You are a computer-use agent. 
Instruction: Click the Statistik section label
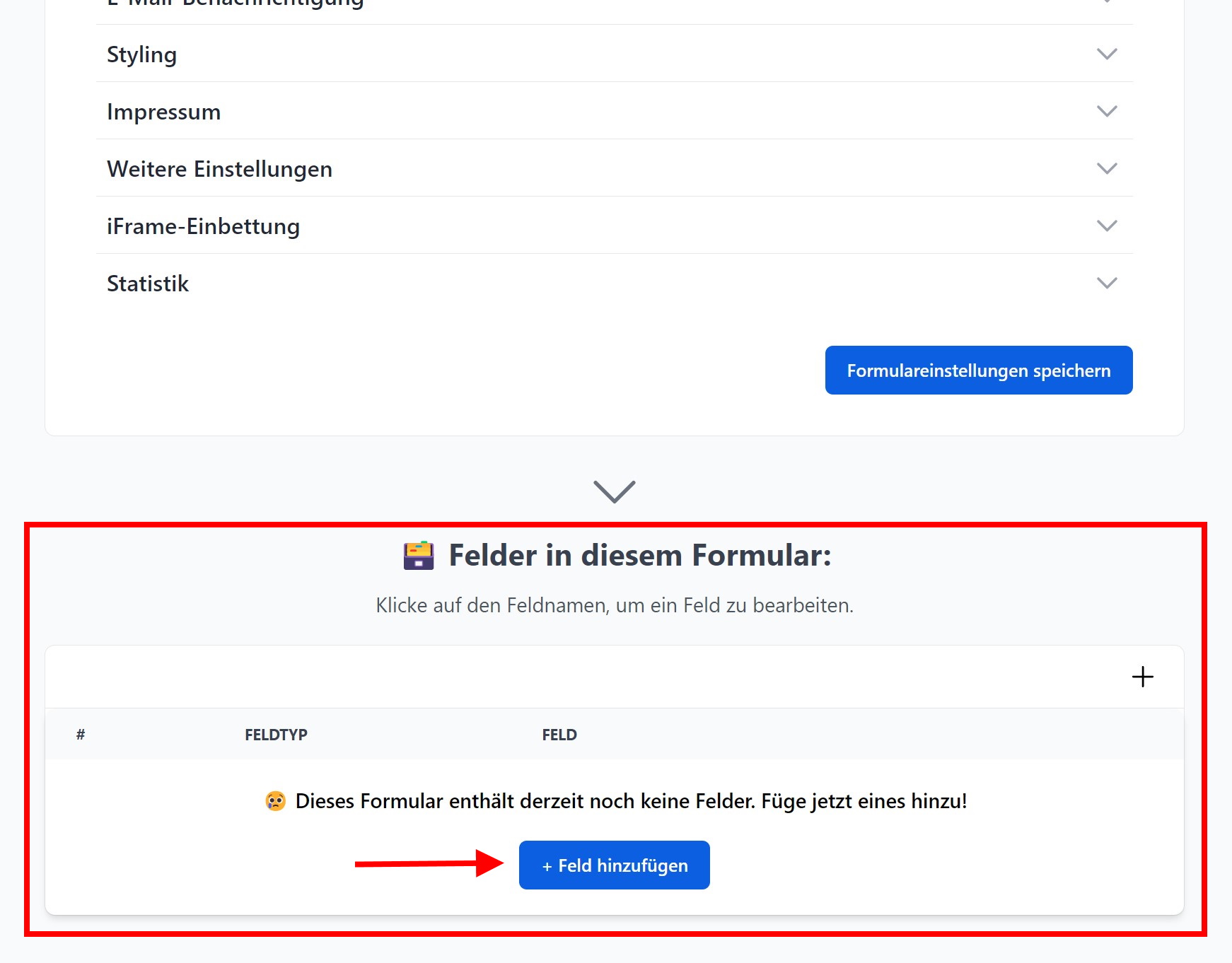click(x=147, y=284)
